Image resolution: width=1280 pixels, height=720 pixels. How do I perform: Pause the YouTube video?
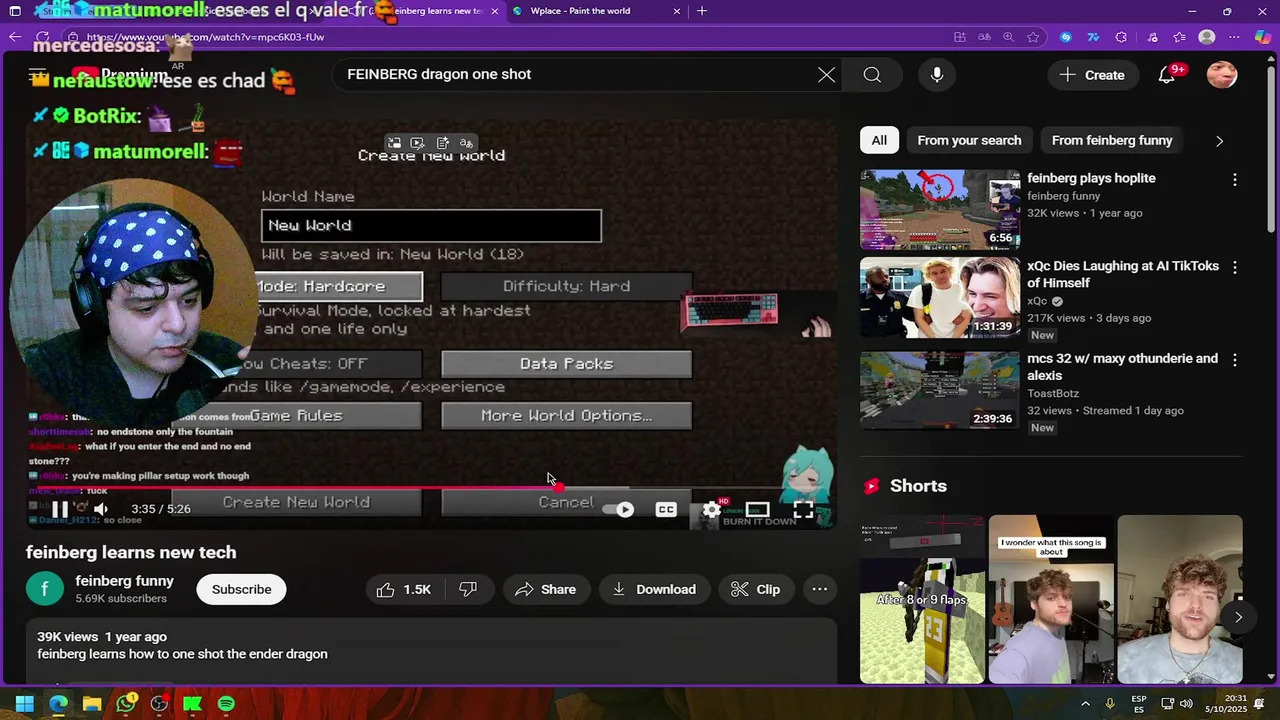(x=60, y=509)
